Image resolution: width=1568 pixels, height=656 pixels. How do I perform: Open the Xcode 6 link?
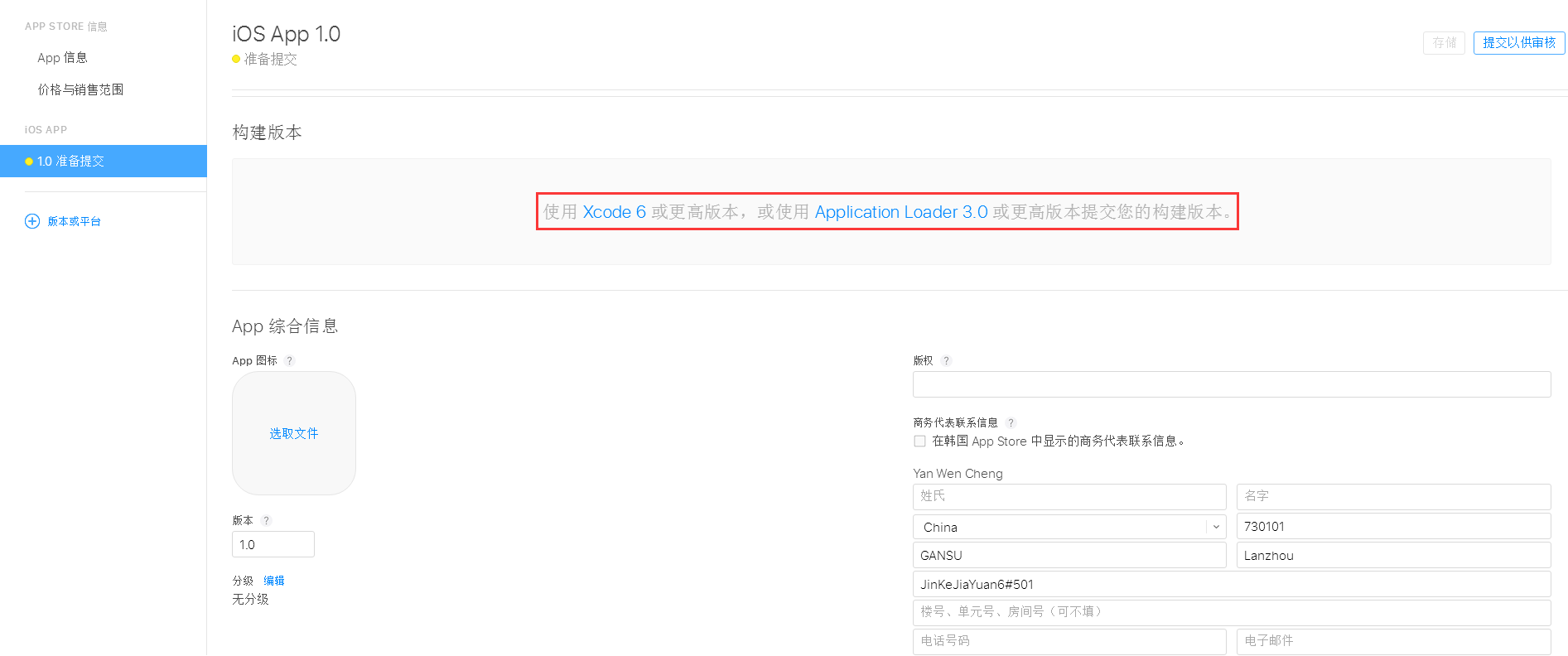point(614,212)
